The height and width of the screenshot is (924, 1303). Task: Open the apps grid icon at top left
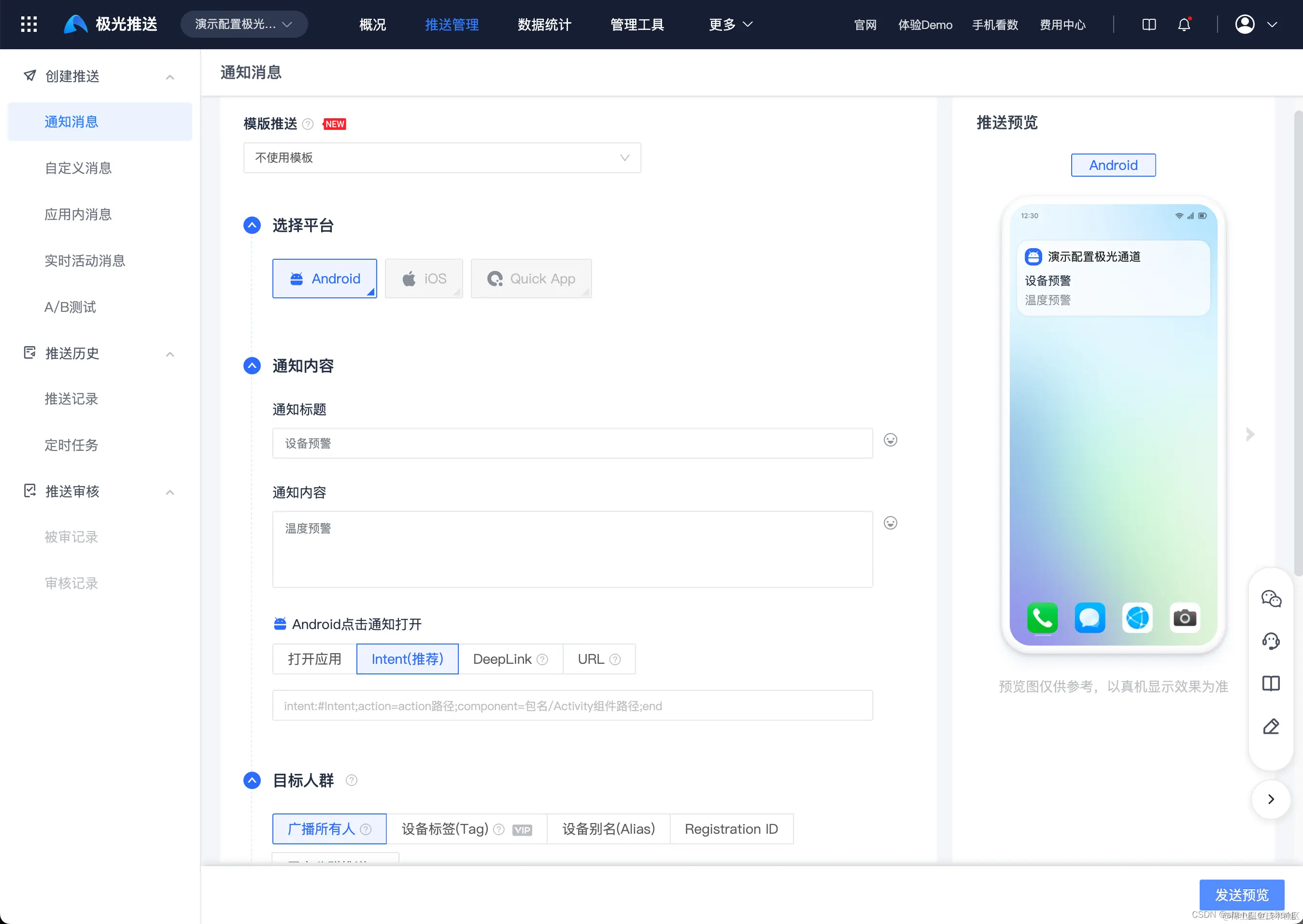pyautogui.click(x=28, y=24)
